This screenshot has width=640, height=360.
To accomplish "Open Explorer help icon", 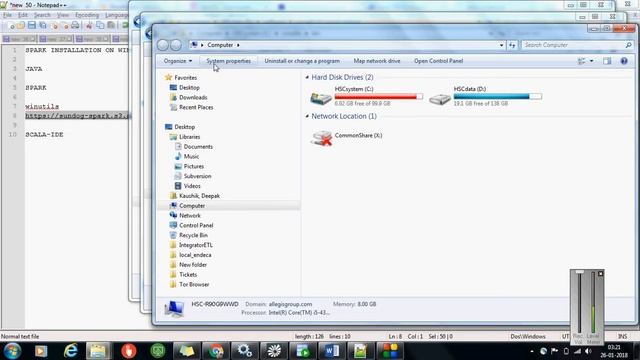I will tap(624, 61).
